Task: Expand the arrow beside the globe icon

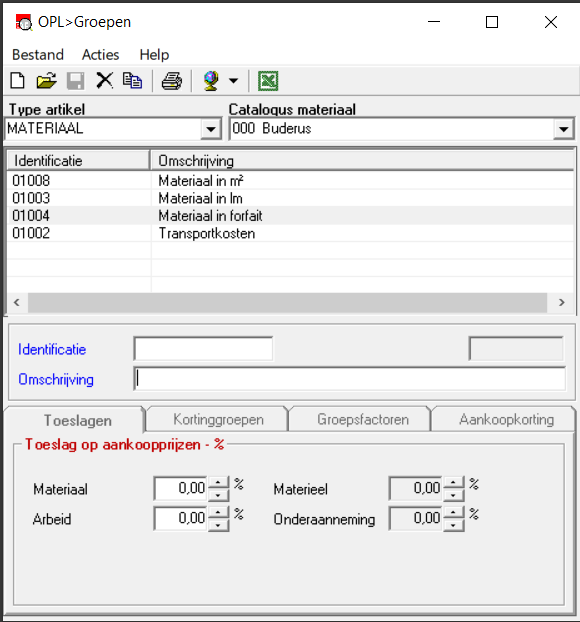Action: (x=234, y=81)
